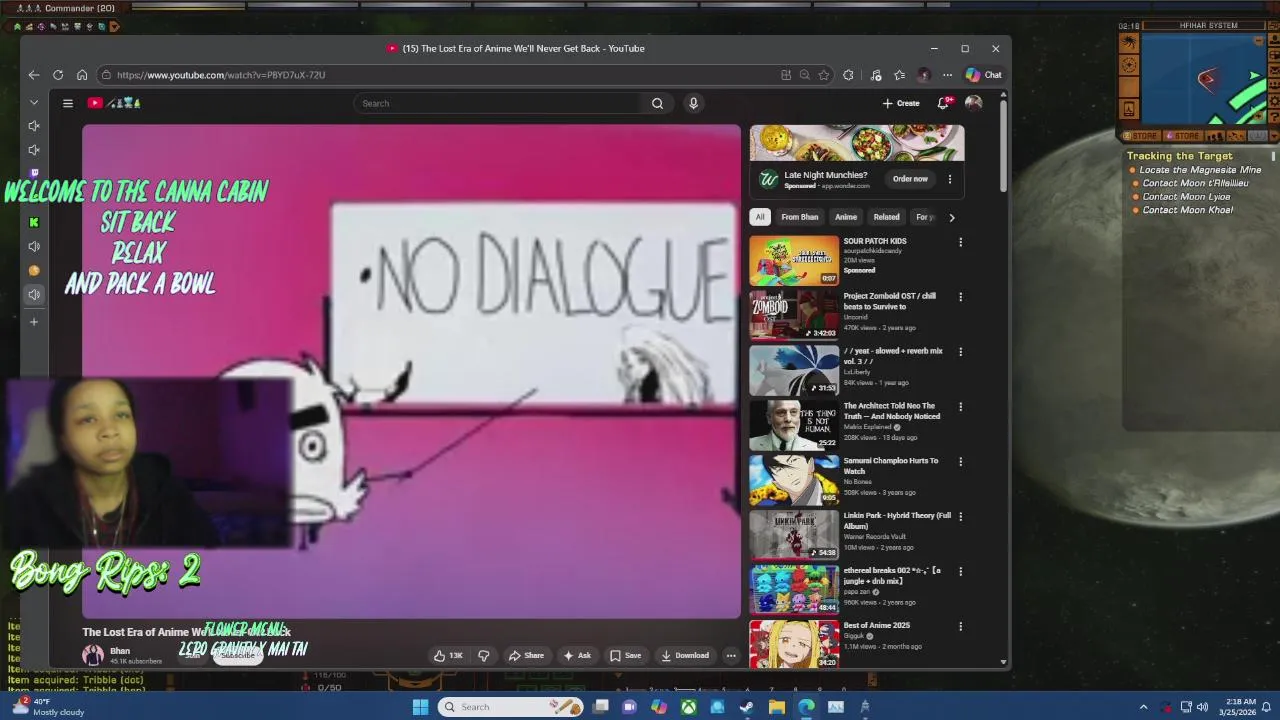Open options menu for SOUR PATCH KIDS video
This screenshot has height=720, width=1280.
click(x=960, y=242)
